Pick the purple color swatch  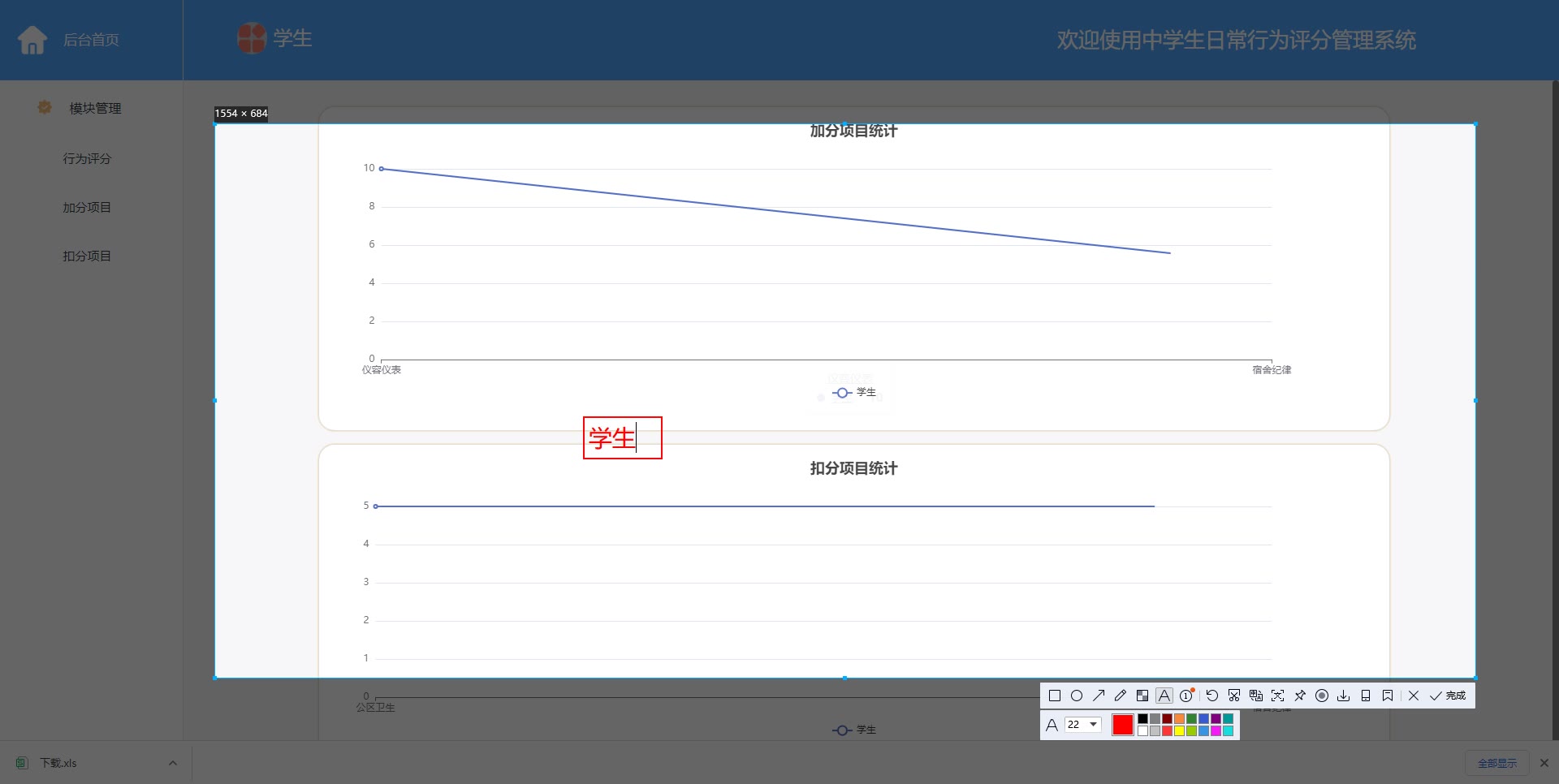coord(1216,718)
